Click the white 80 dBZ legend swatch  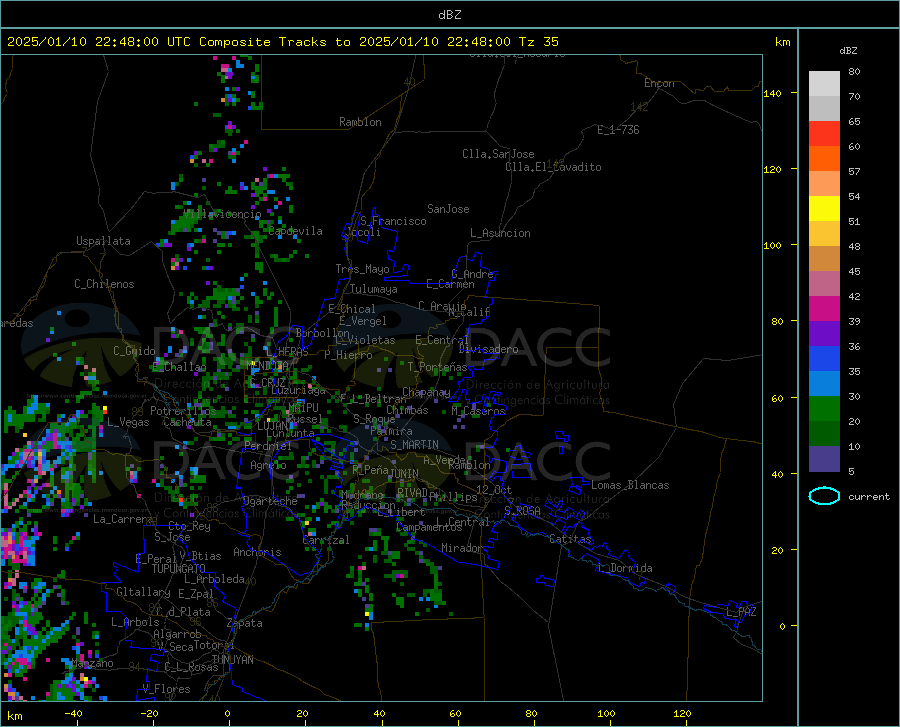pyautogui.click(x=824, y=84)
